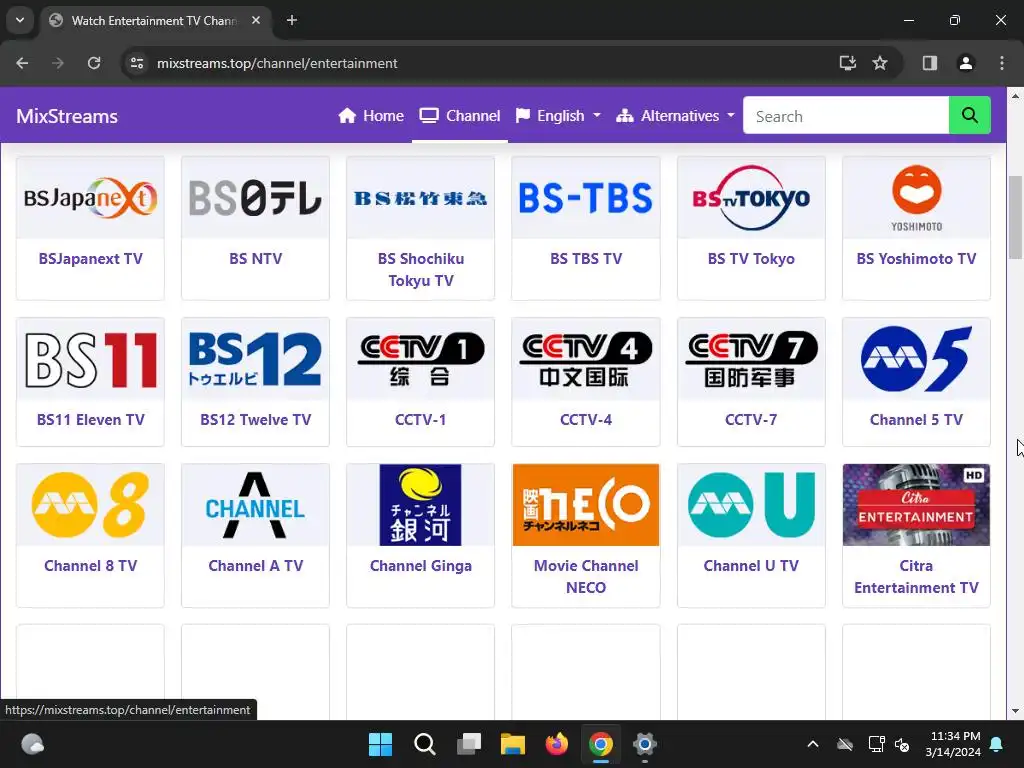Open the teal Channel U logo

(751, 505)
